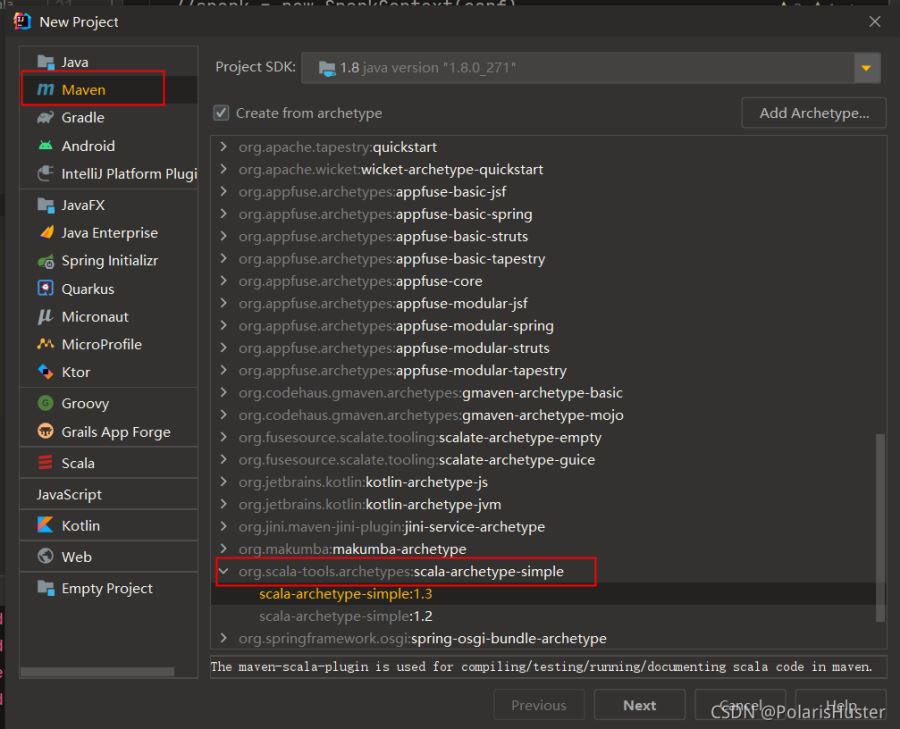Select scalate-archetype-guice archetype

[x=543, y=460]
